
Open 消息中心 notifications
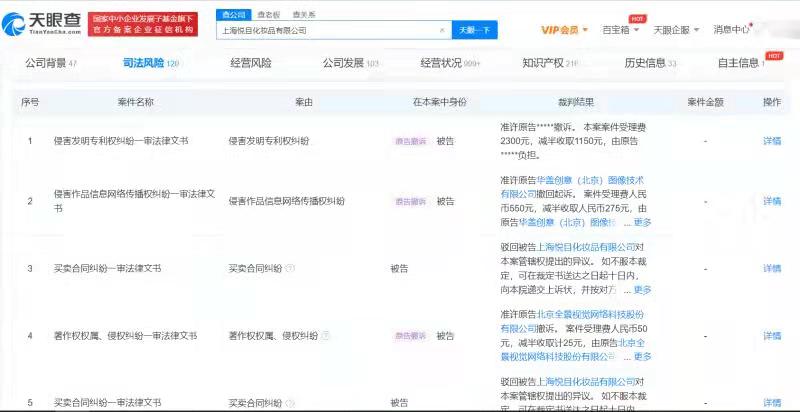[732, 30]
